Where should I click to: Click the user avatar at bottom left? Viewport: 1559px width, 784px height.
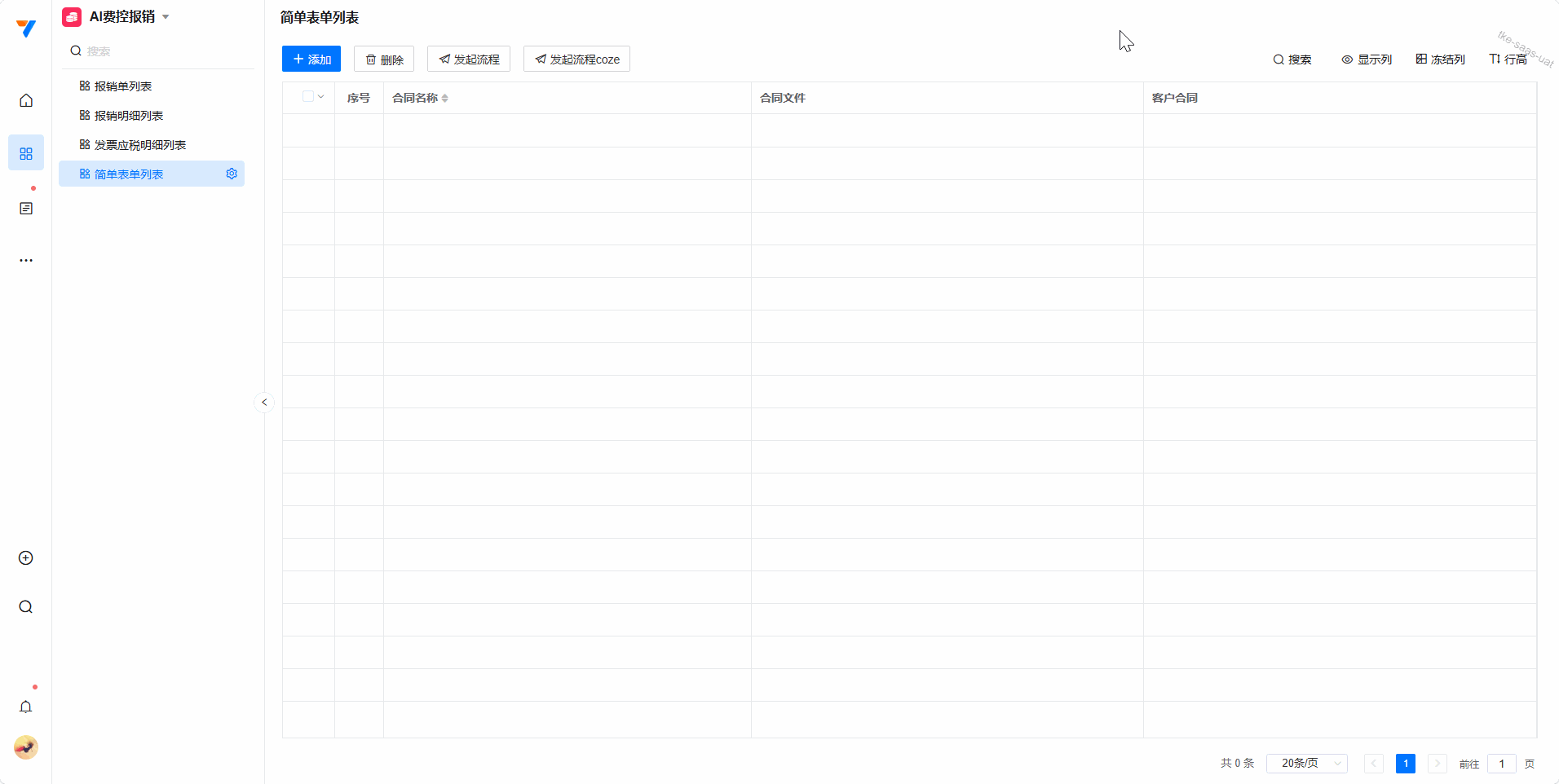26,747
